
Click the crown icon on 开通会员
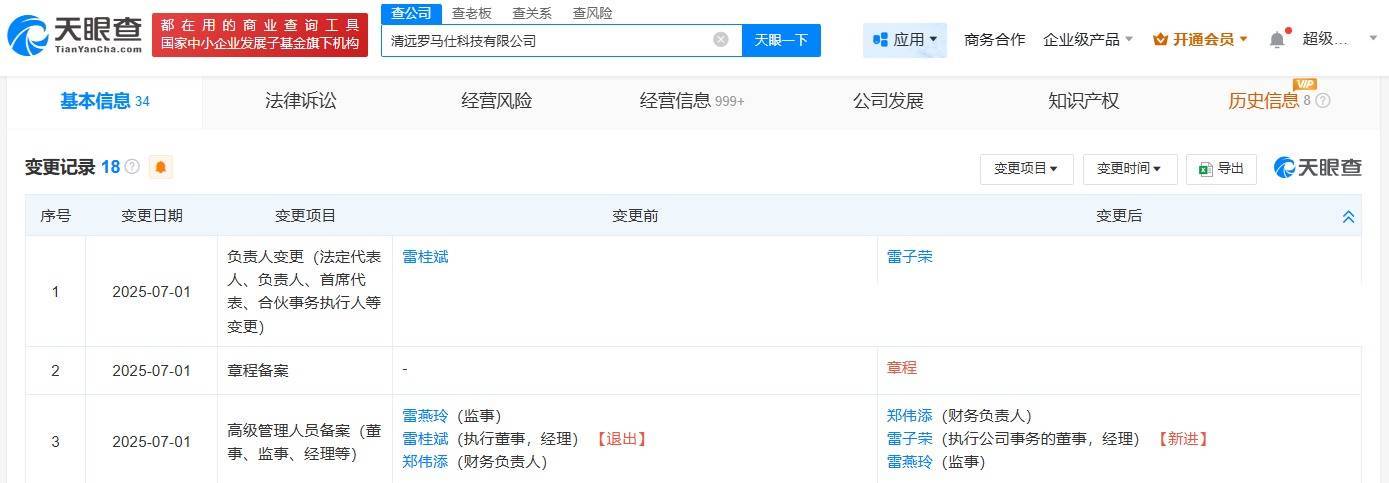click(1160, 40)
